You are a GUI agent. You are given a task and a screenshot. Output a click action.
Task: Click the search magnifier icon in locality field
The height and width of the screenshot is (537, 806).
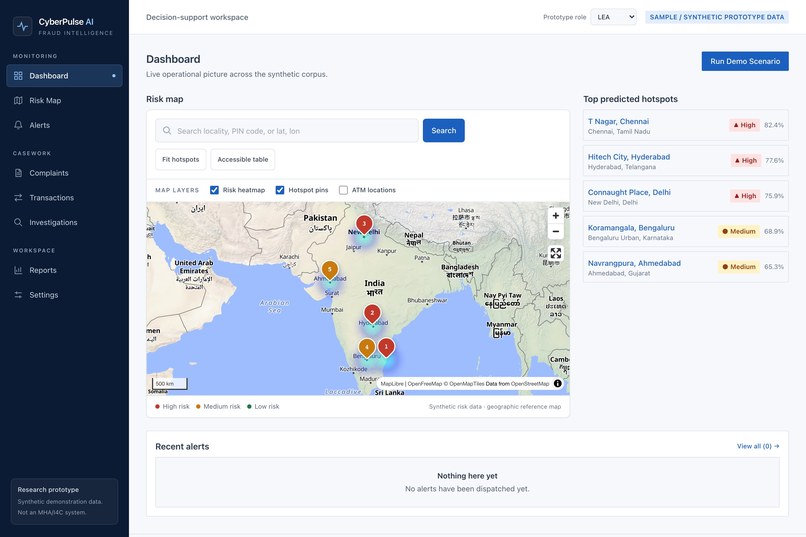tap(167, 131)
